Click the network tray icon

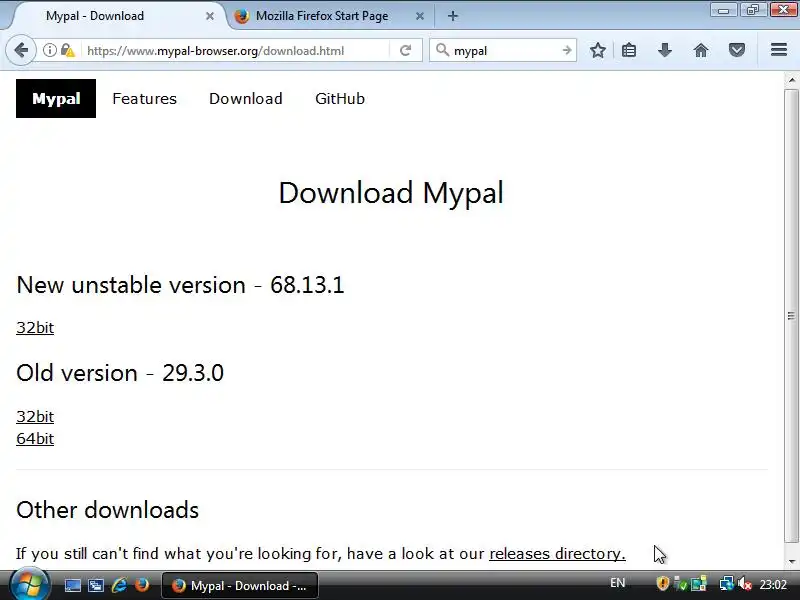726,583
